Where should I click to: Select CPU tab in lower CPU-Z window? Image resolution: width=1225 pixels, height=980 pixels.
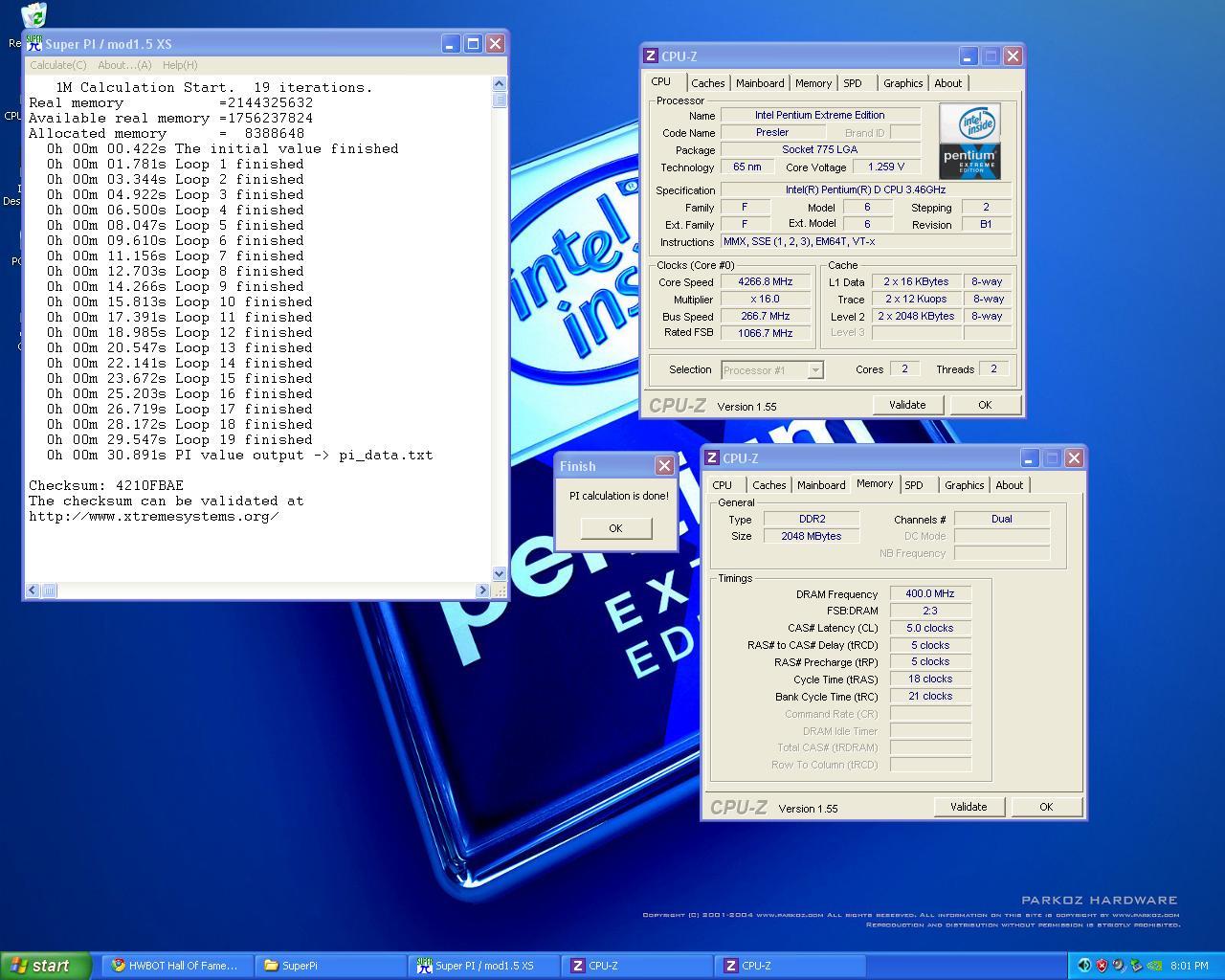pos(723,485)
